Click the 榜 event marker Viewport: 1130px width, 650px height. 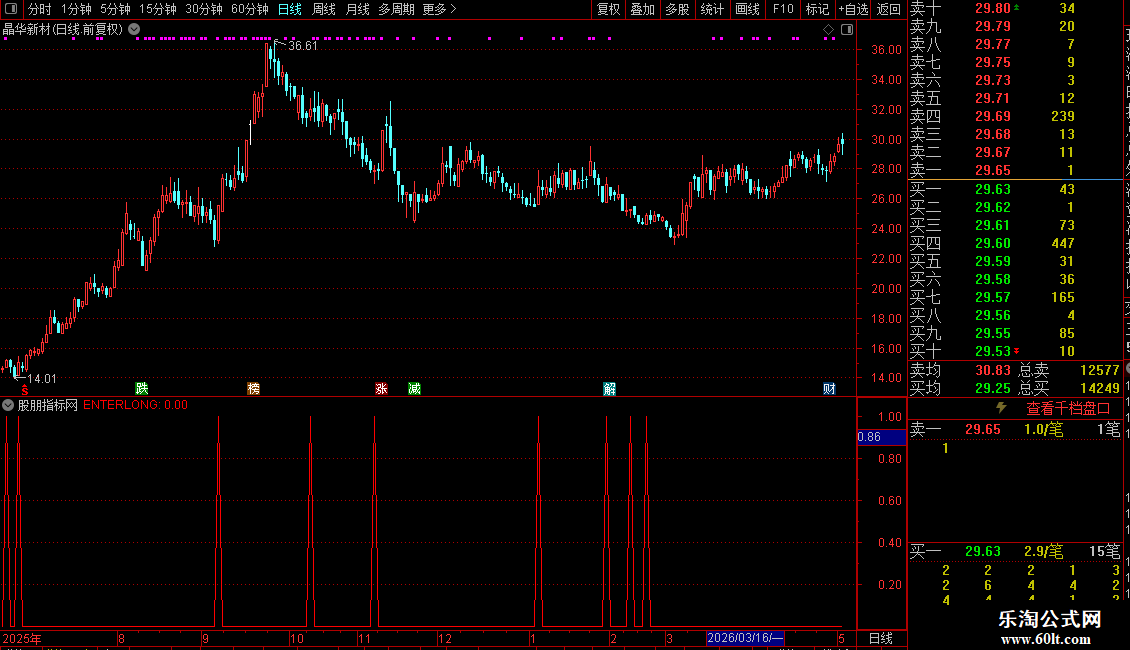tap(254, 388)
